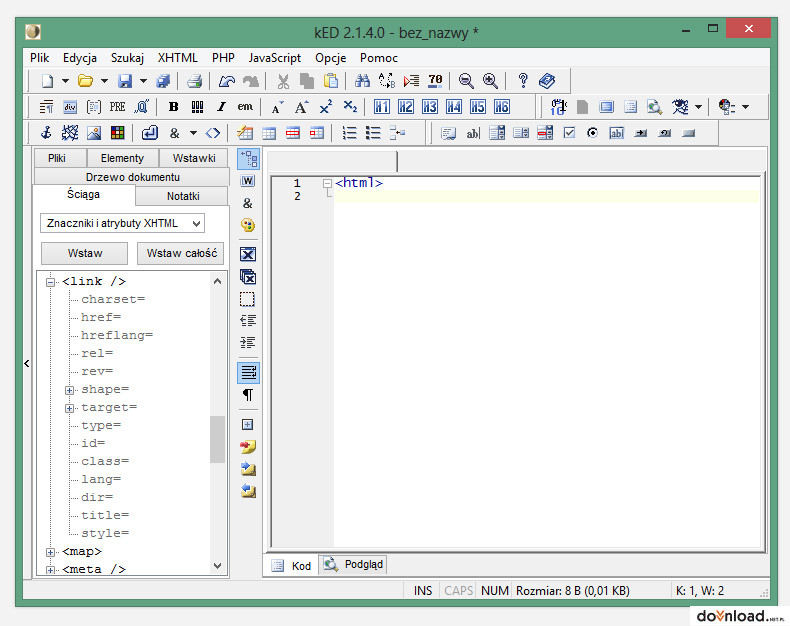Collapse the <html> code fold marker

(327, 183)
